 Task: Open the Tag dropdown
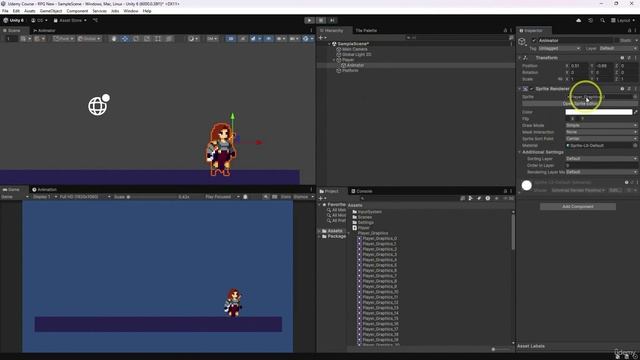559,49
